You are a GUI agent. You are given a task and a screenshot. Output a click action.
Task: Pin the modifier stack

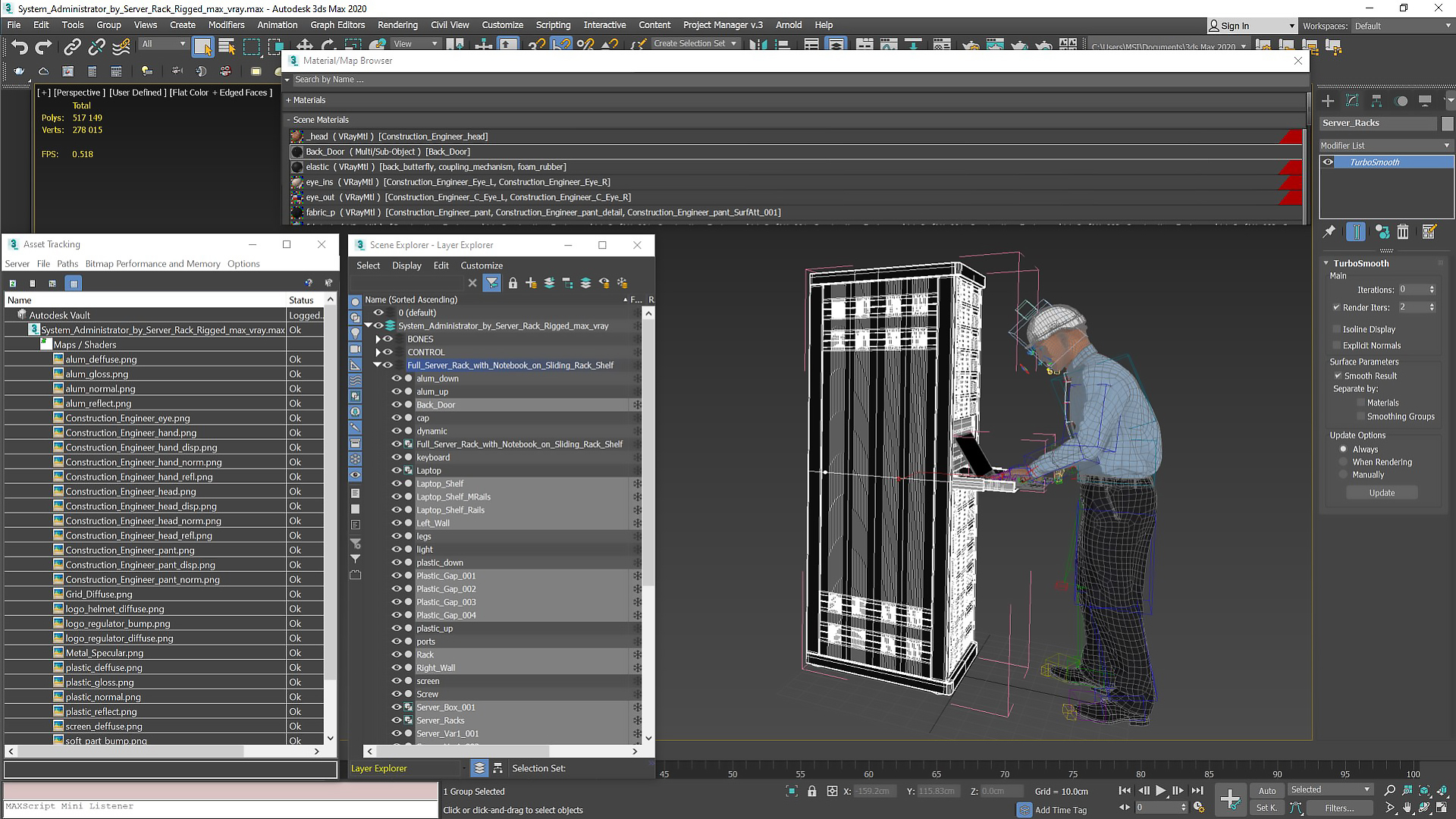point(1329,232)
